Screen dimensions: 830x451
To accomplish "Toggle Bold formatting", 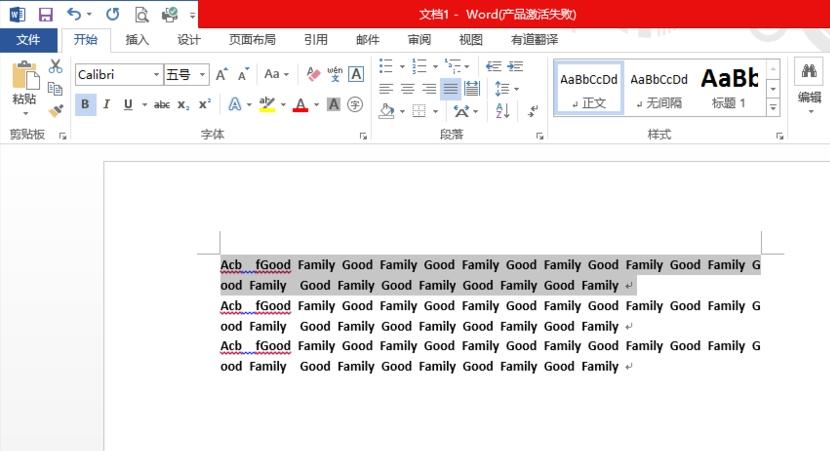I will (x=85, y=104).
